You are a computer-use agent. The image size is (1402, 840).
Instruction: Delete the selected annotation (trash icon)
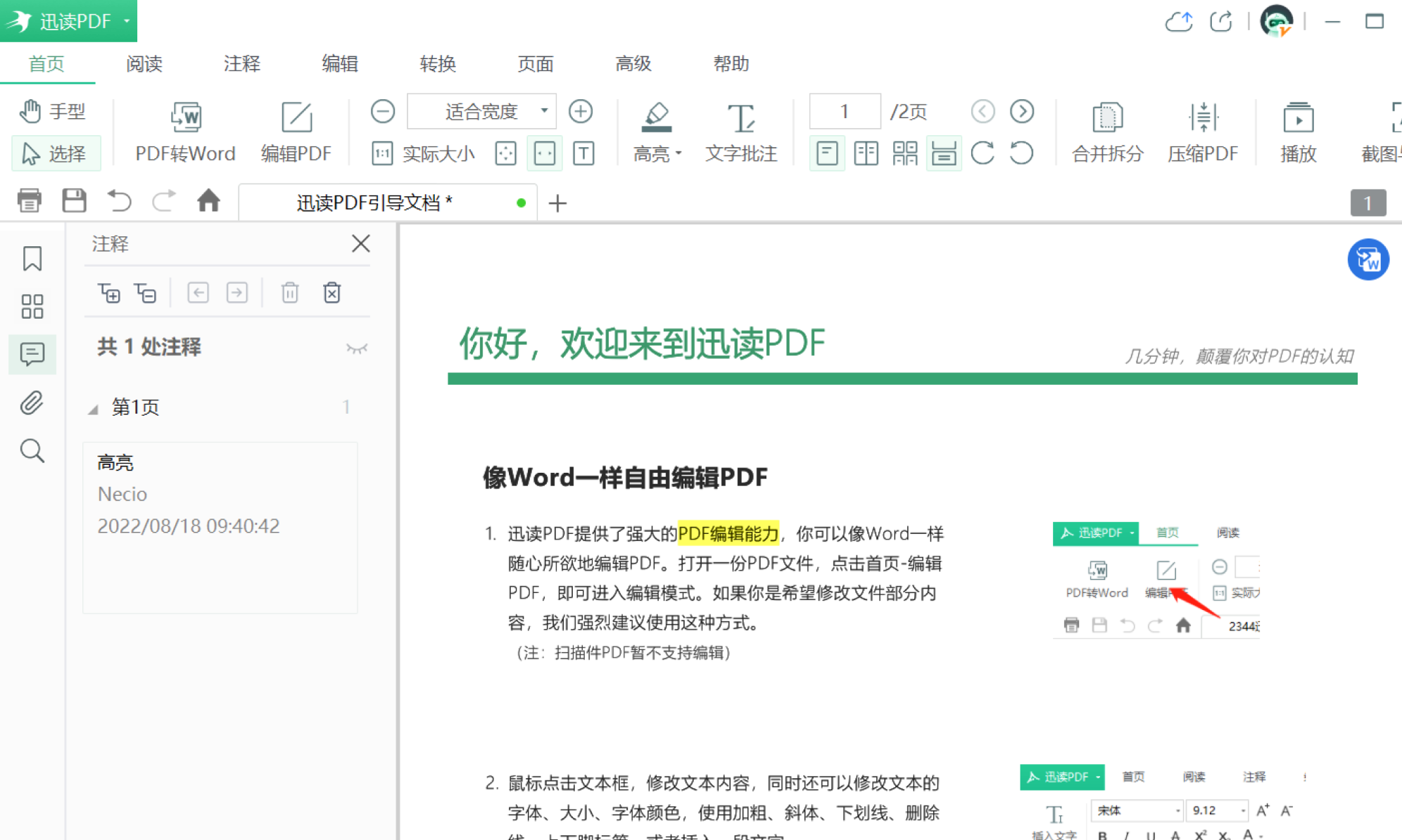pos(290,292)
